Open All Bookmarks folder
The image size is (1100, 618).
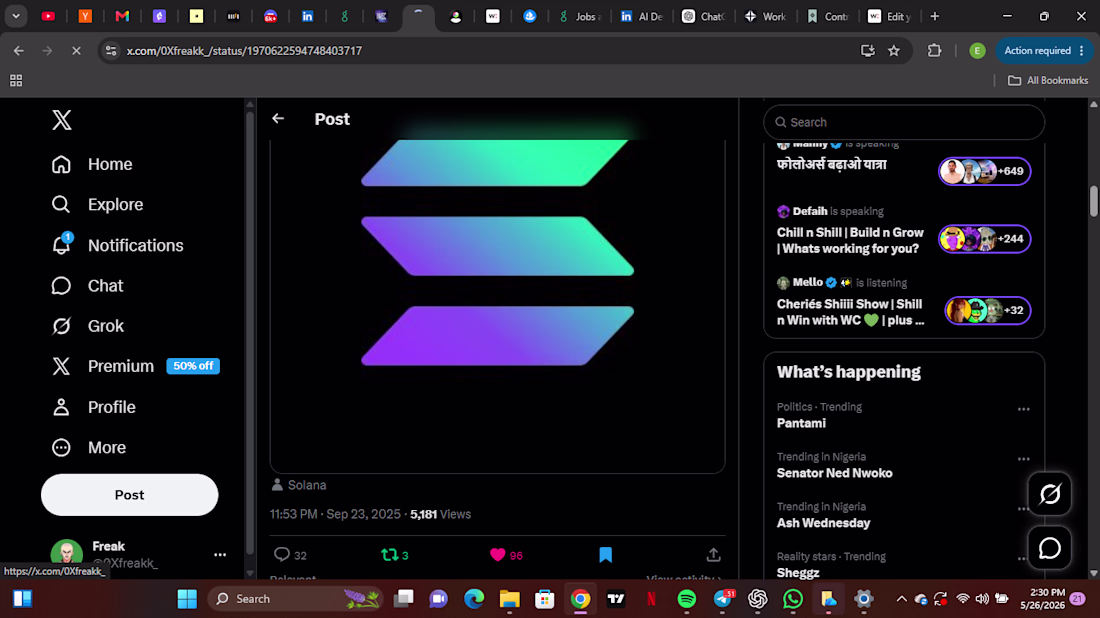pyautogui.click(x=1048, y=81)
